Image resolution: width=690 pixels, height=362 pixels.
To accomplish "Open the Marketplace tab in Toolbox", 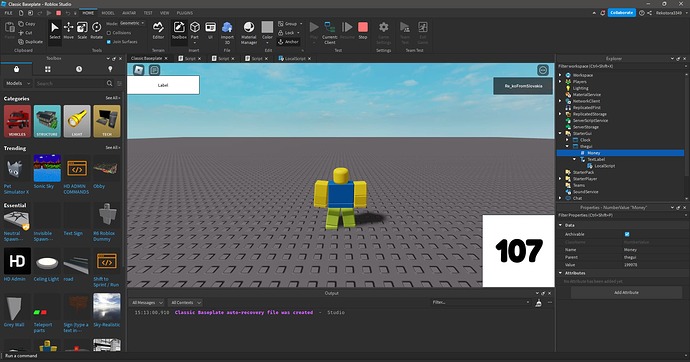I will click(x=16, y=69).
